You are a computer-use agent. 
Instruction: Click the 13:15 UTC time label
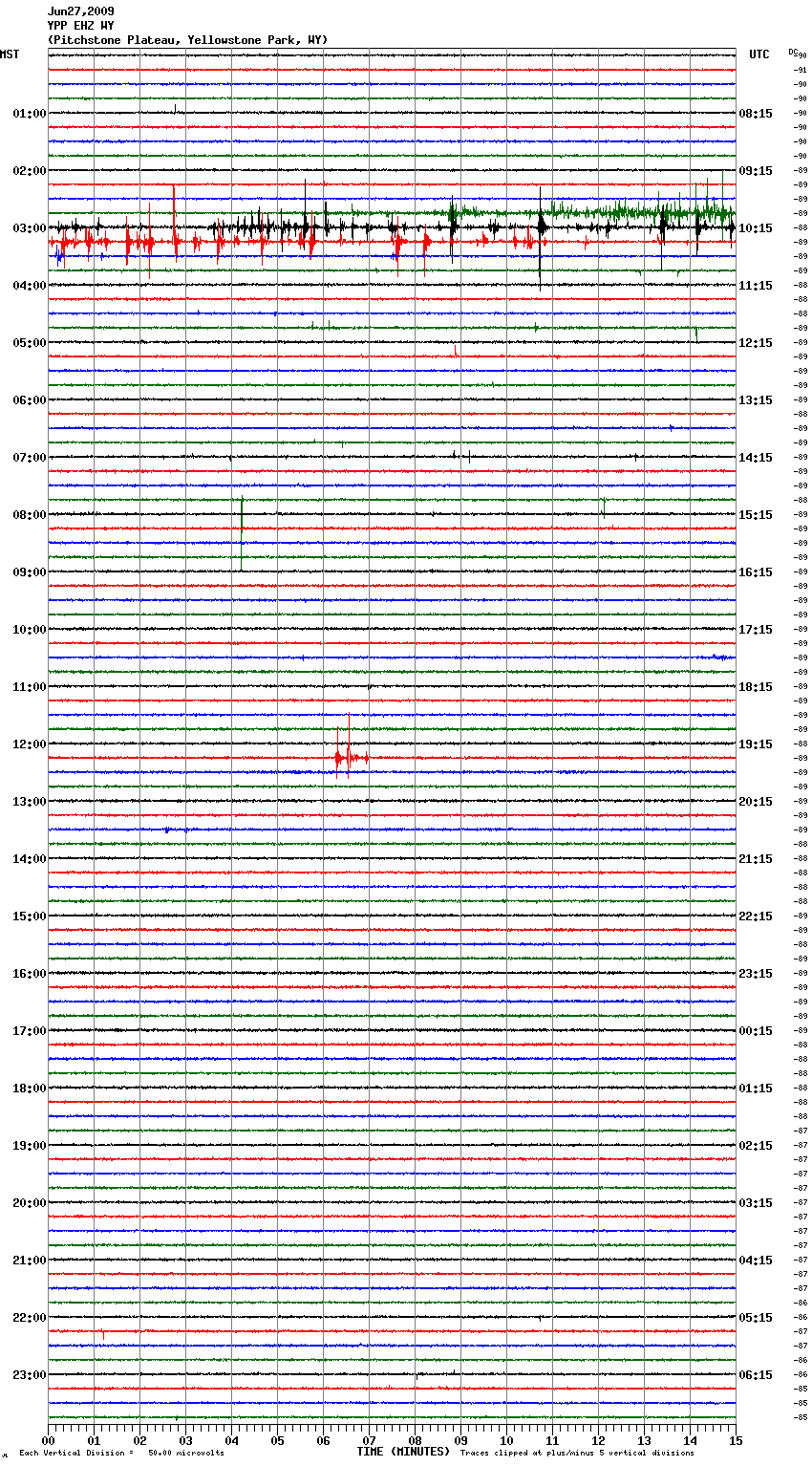756,400
